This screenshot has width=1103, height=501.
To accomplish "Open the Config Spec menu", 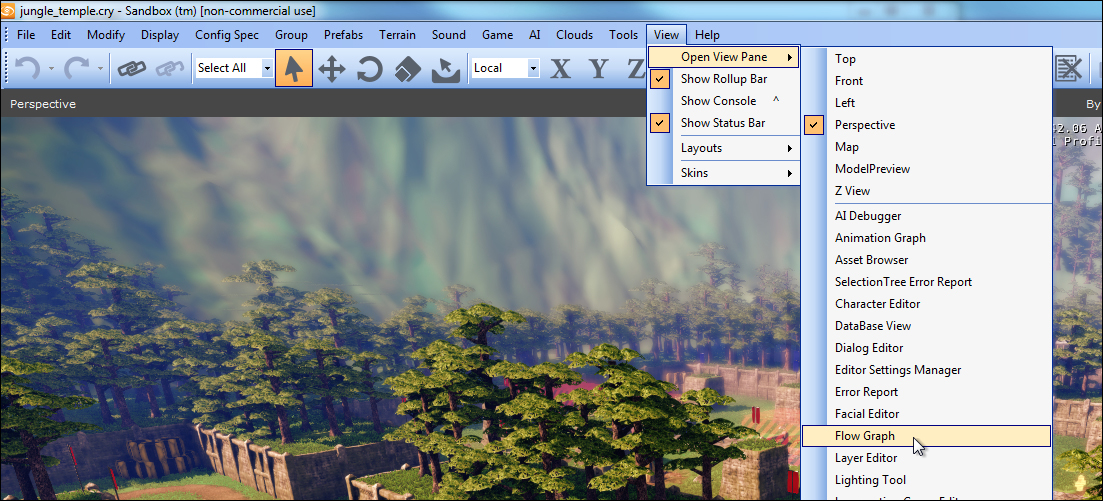I will coord(227,34).
